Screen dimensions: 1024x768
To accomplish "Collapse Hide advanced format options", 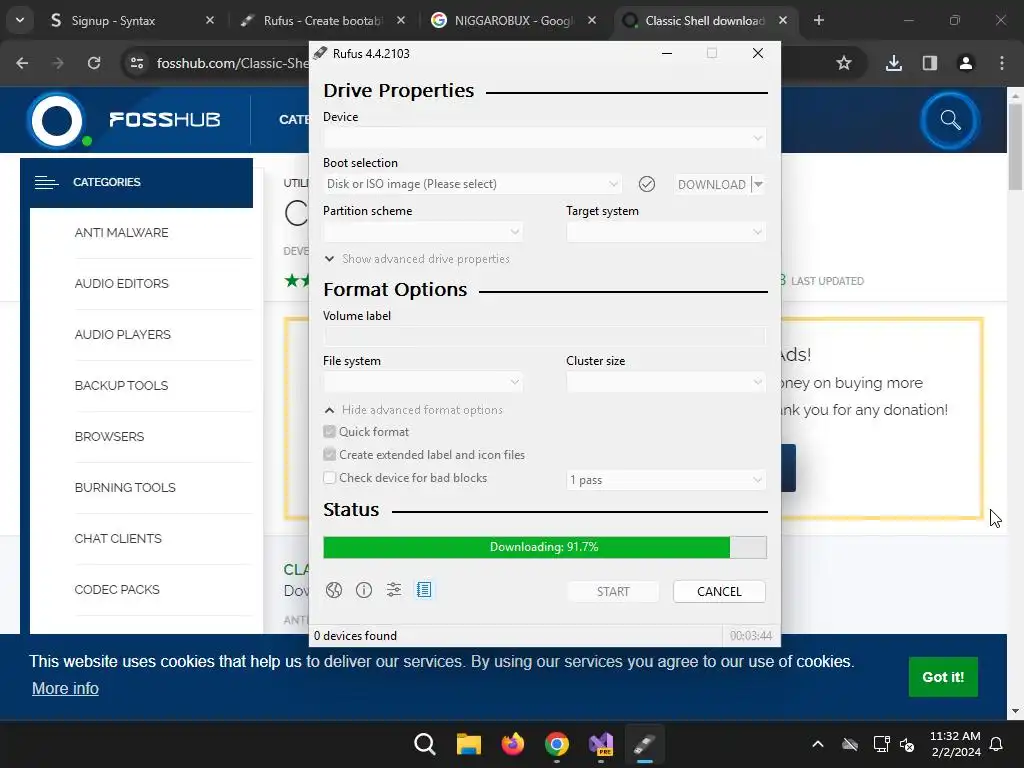I will [x=413, y=410].
